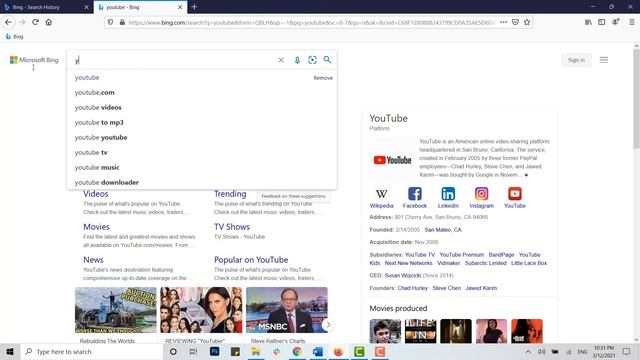Reload the current page
The width and height of the screenshot is (640, 360).
point(36,22)
